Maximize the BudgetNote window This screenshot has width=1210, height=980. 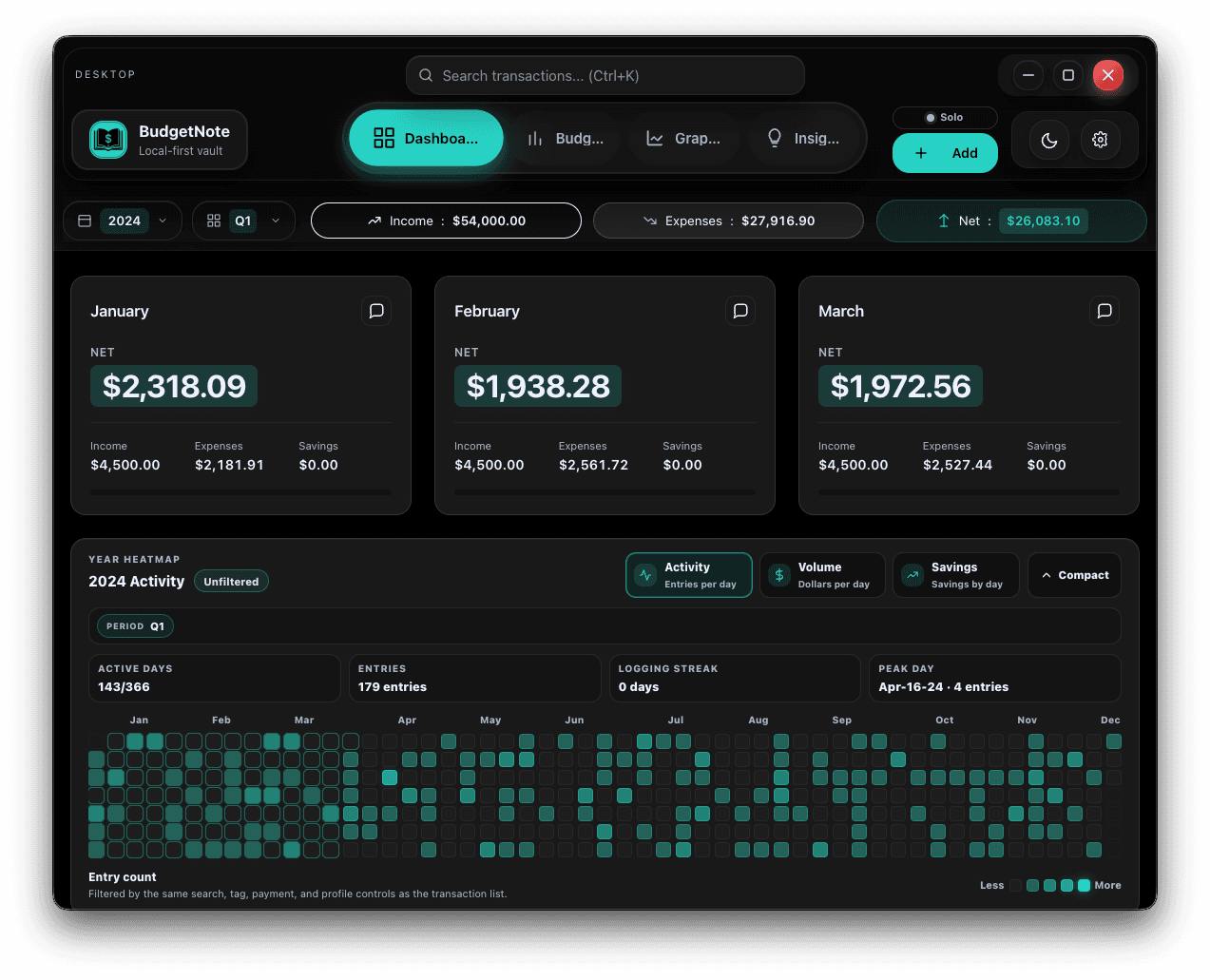pyautogui.click(x=1068, y=75)
